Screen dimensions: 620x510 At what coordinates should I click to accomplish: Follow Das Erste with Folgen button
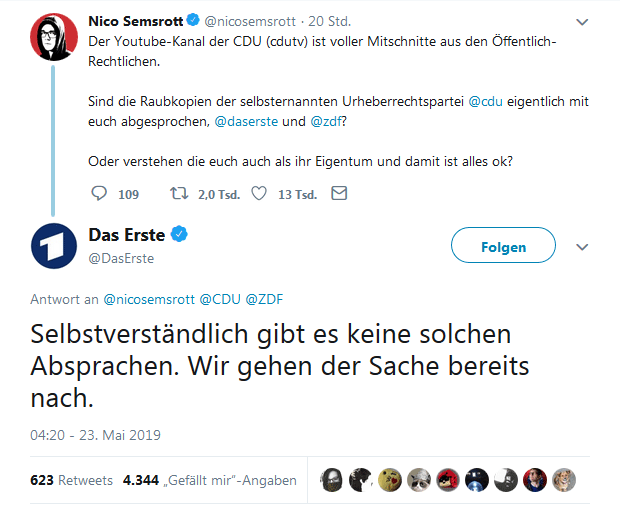[x=503, y=245]
